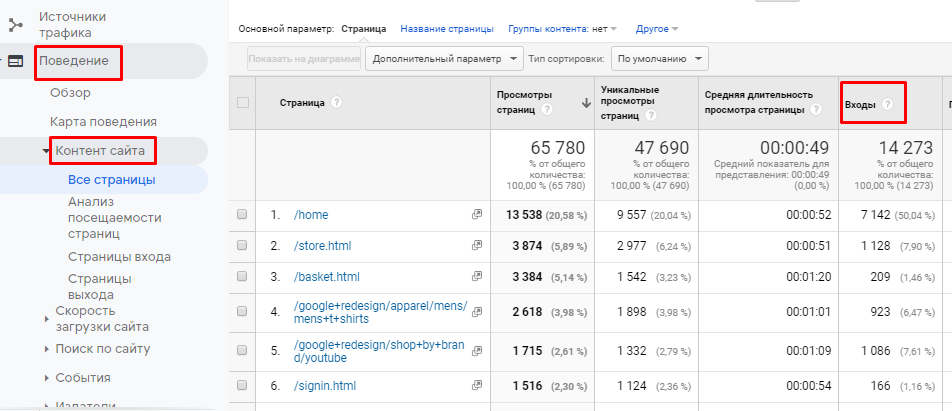Screen dimensions: 952x411
Task: Open /home page in new window icon
Action: (477, 214)
